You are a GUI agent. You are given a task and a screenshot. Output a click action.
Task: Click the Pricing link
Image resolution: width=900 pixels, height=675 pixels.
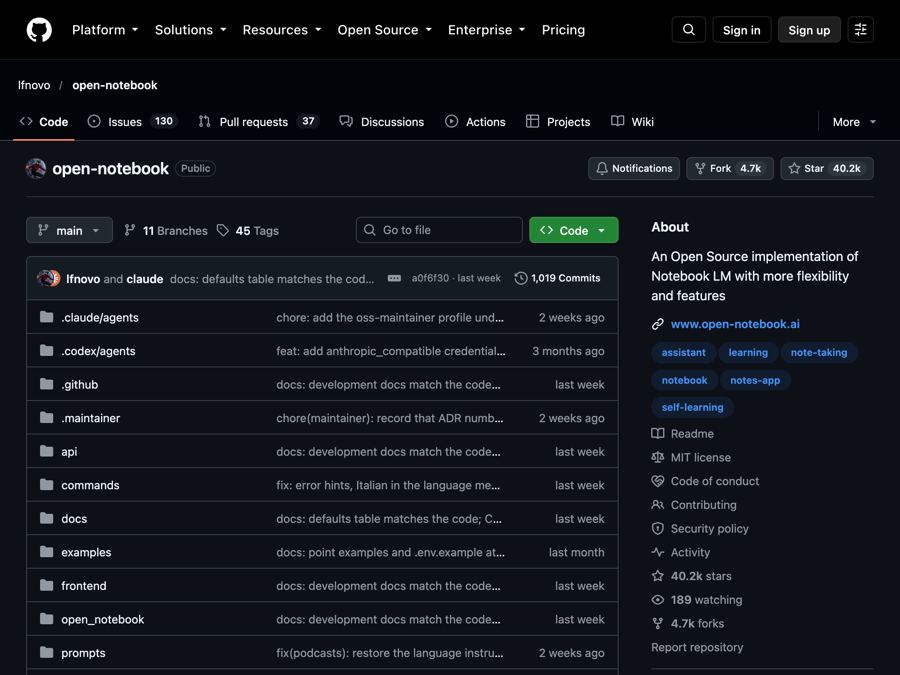563,30
